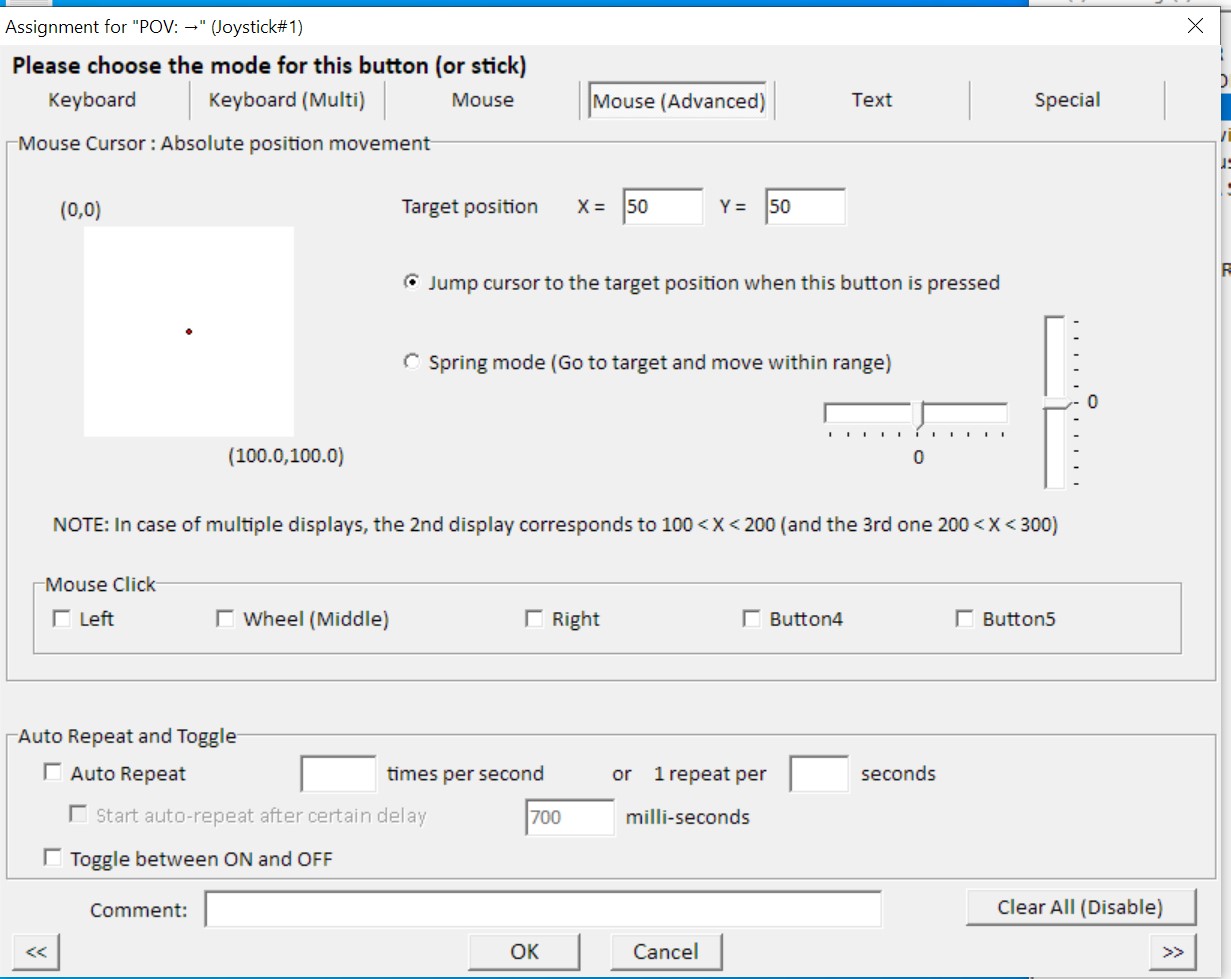Enable the Right mouse click checkbox
The image size is (1231, 979).
tap(533, 619)
